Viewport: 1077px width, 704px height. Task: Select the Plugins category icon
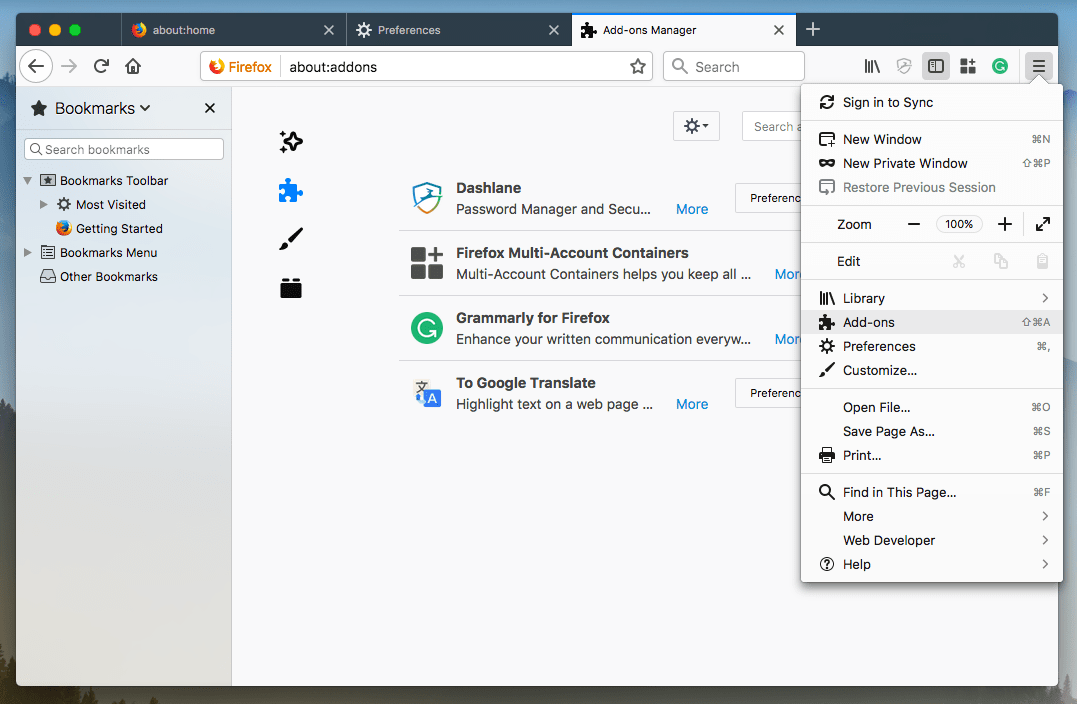pyautogui.click(x=291, y=288)
